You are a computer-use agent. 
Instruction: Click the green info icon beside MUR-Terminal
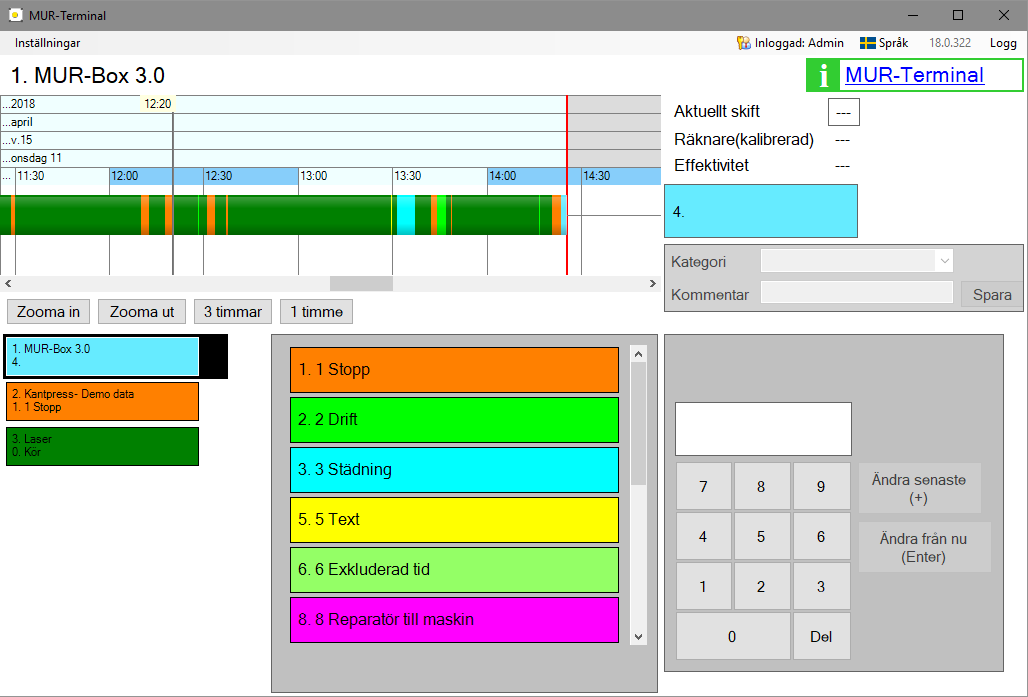click(x=823, y=76)
